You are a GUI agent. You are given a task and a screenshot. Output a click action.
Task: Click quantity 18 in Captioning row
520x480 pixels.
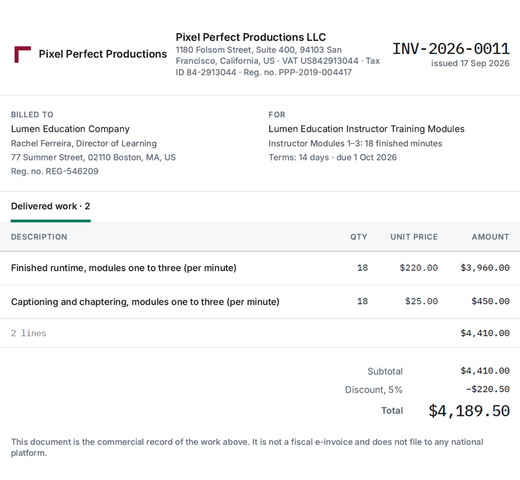[x=362, y=302]
